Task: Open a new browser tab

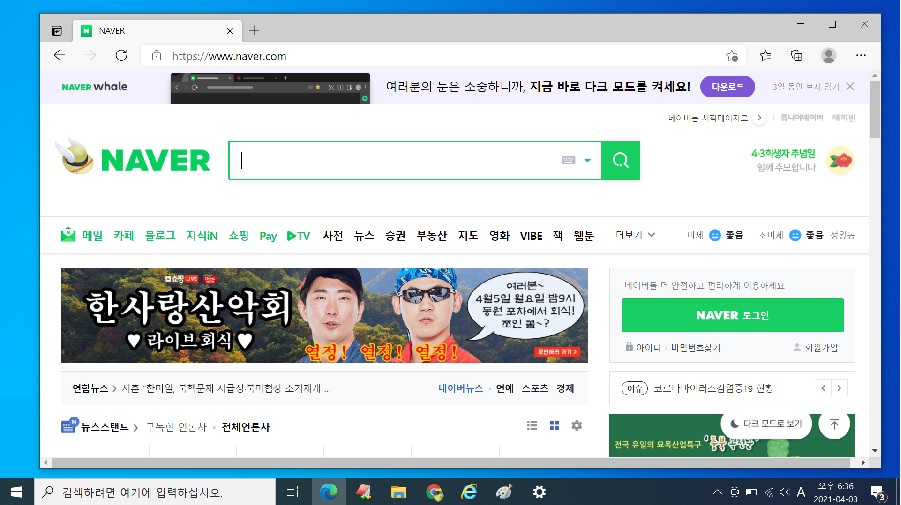Action: [254, 30]
